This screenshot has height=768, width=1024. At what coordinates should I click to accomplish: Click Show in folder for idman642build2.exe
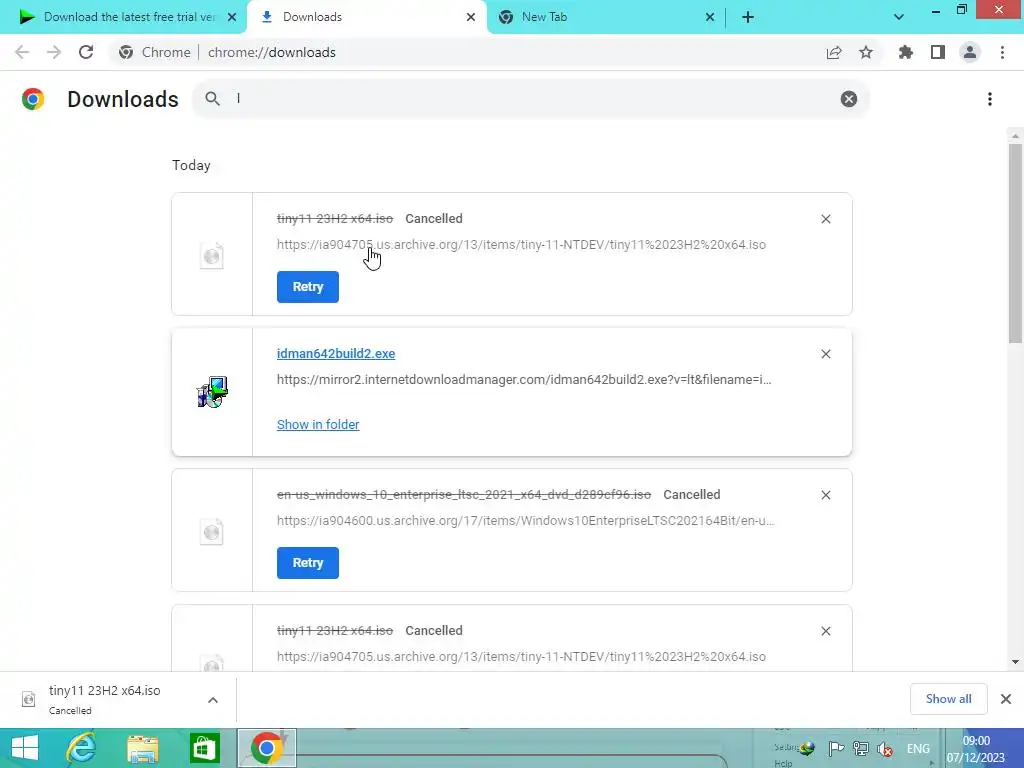click(318, 424)
